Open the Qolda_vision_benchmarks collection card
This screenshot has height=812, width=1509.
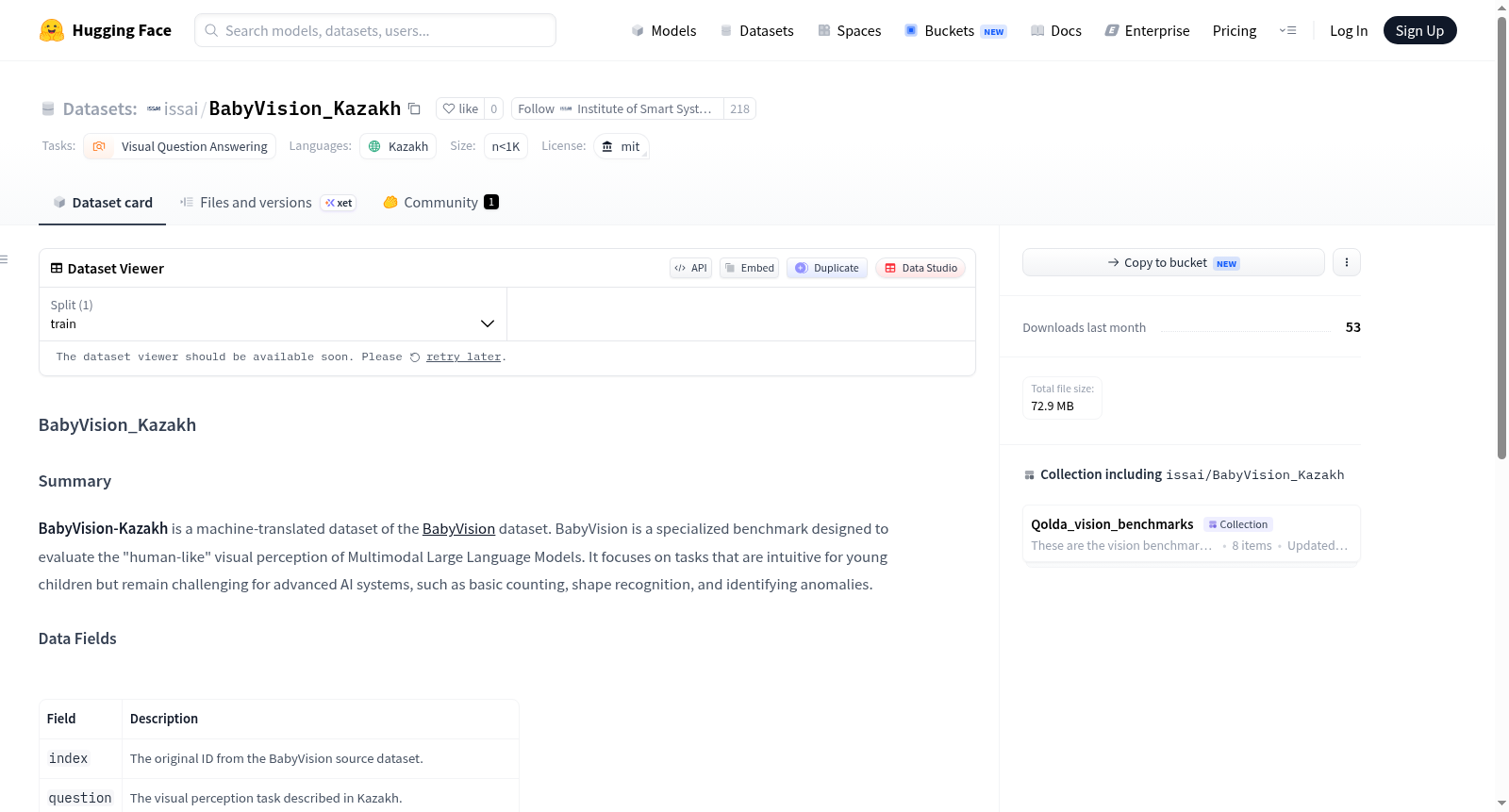coord(1191,534)
